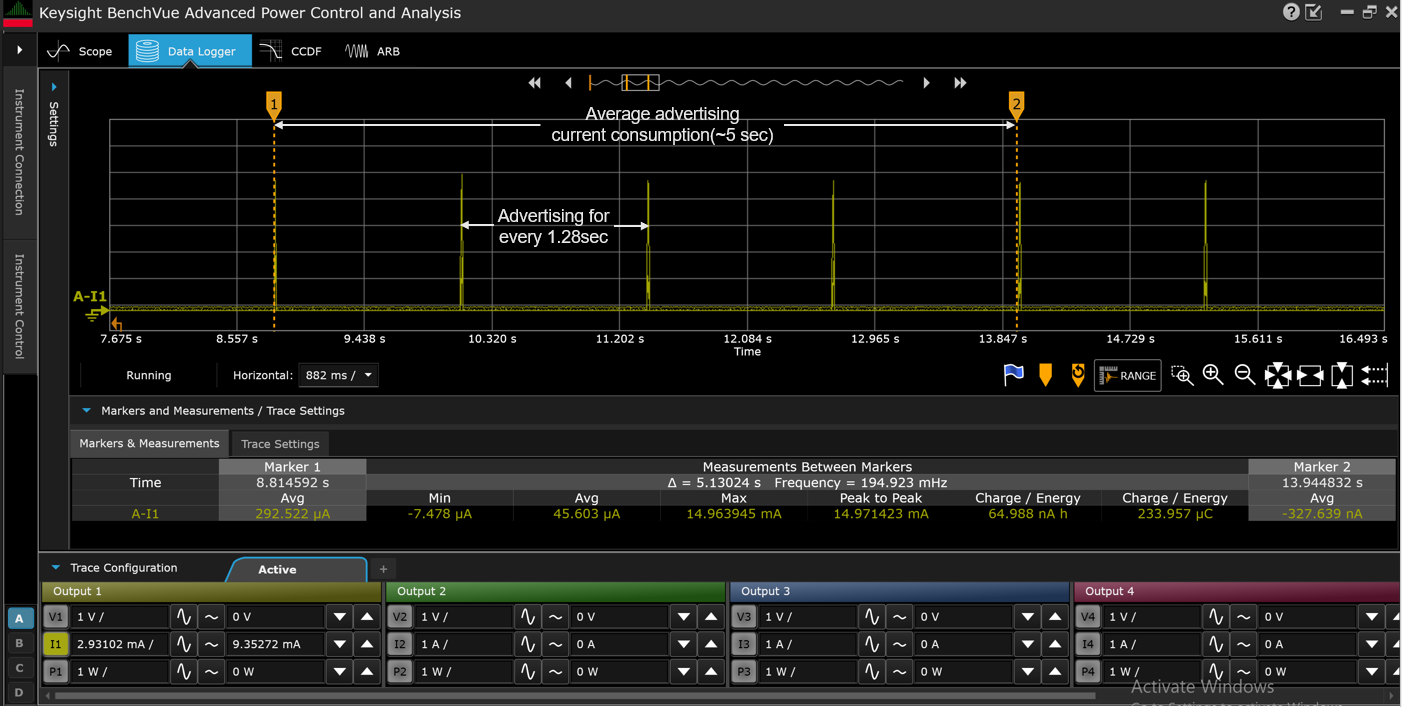Open the Trace Settings tab
The width and height of the screenshot is (1402, 707).
280,444
